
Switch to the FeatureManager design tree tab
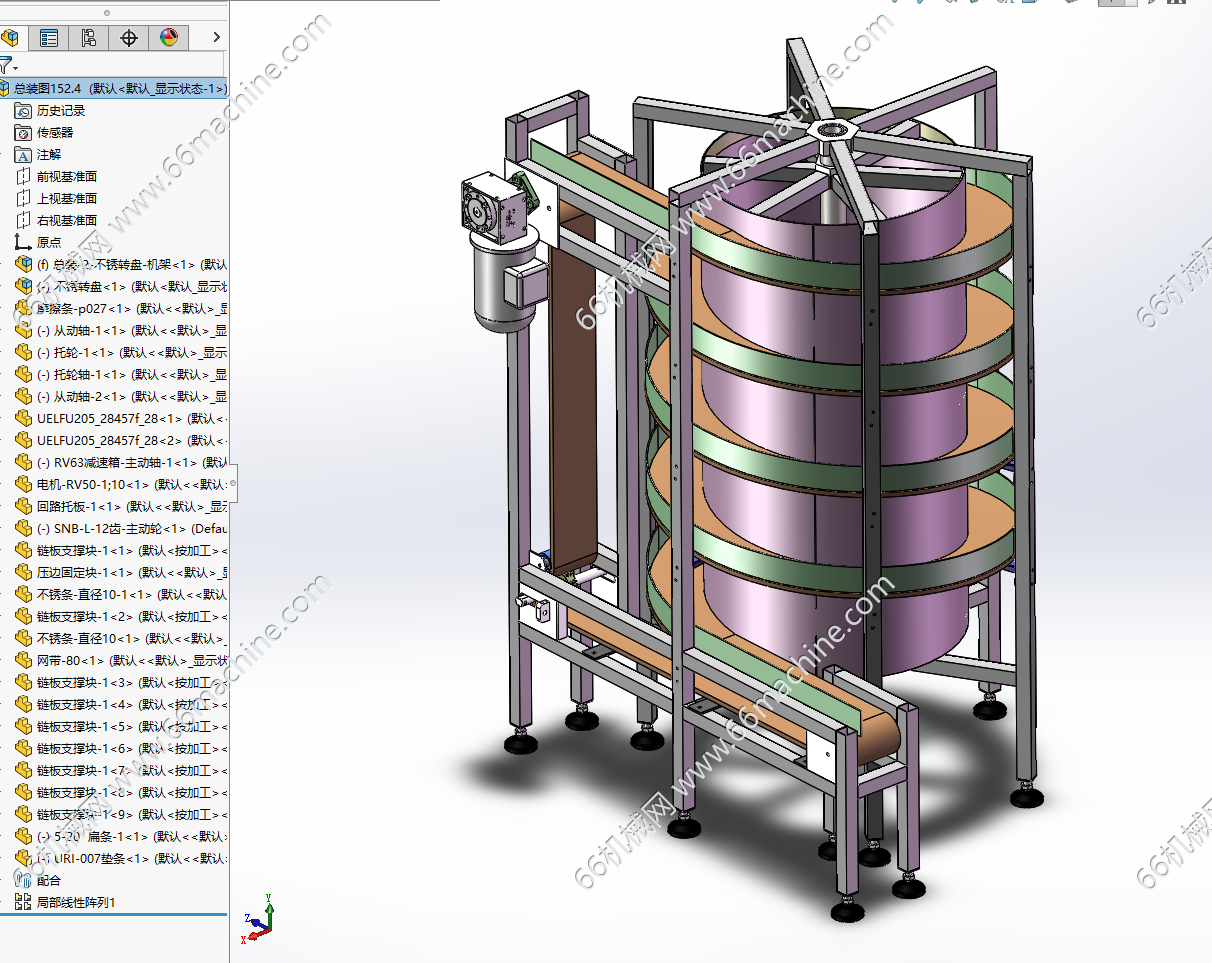pos(11,38)
